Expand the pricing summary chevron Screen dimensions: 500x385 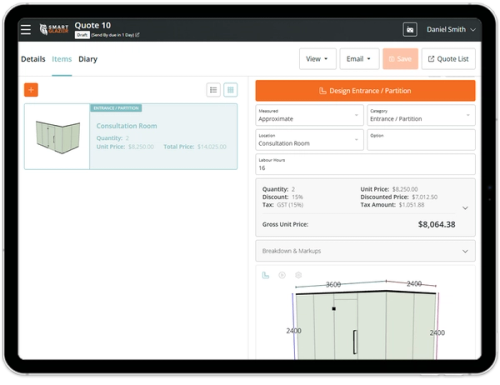click(x=465, y=208)
